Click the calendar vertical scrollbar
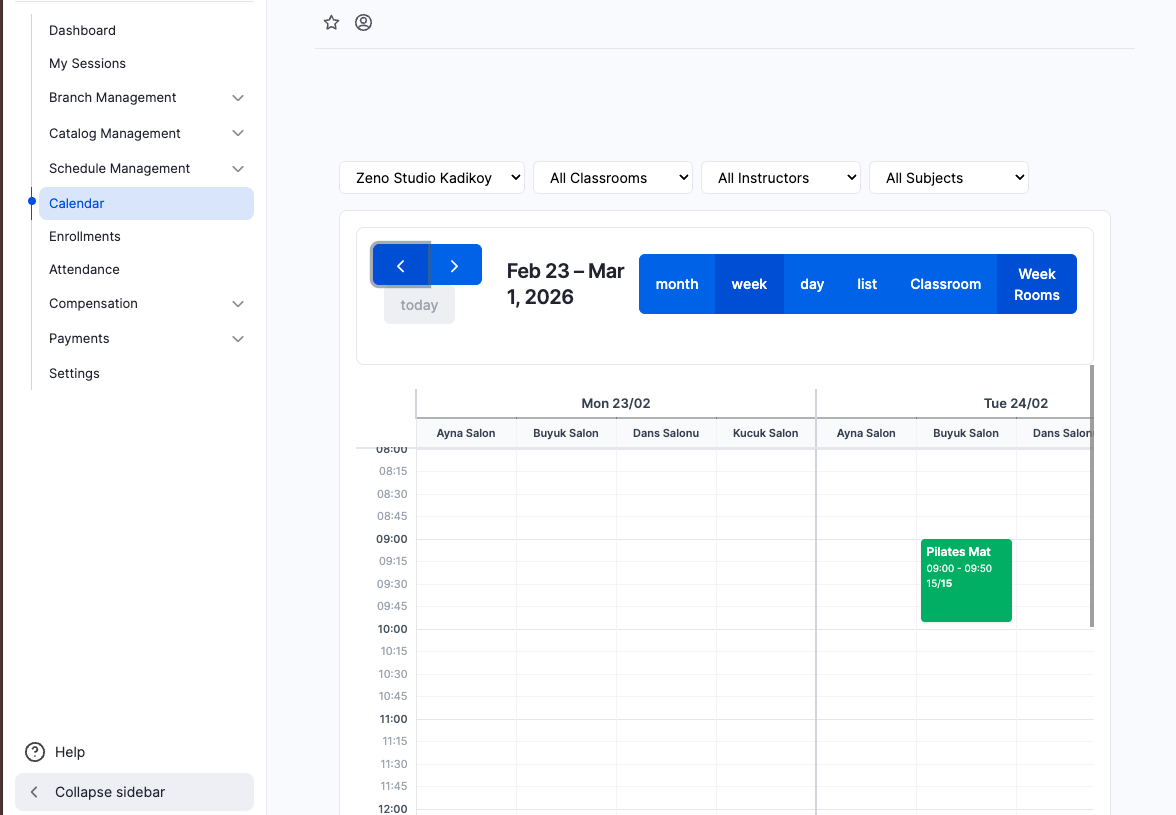 coord(1092,496)
